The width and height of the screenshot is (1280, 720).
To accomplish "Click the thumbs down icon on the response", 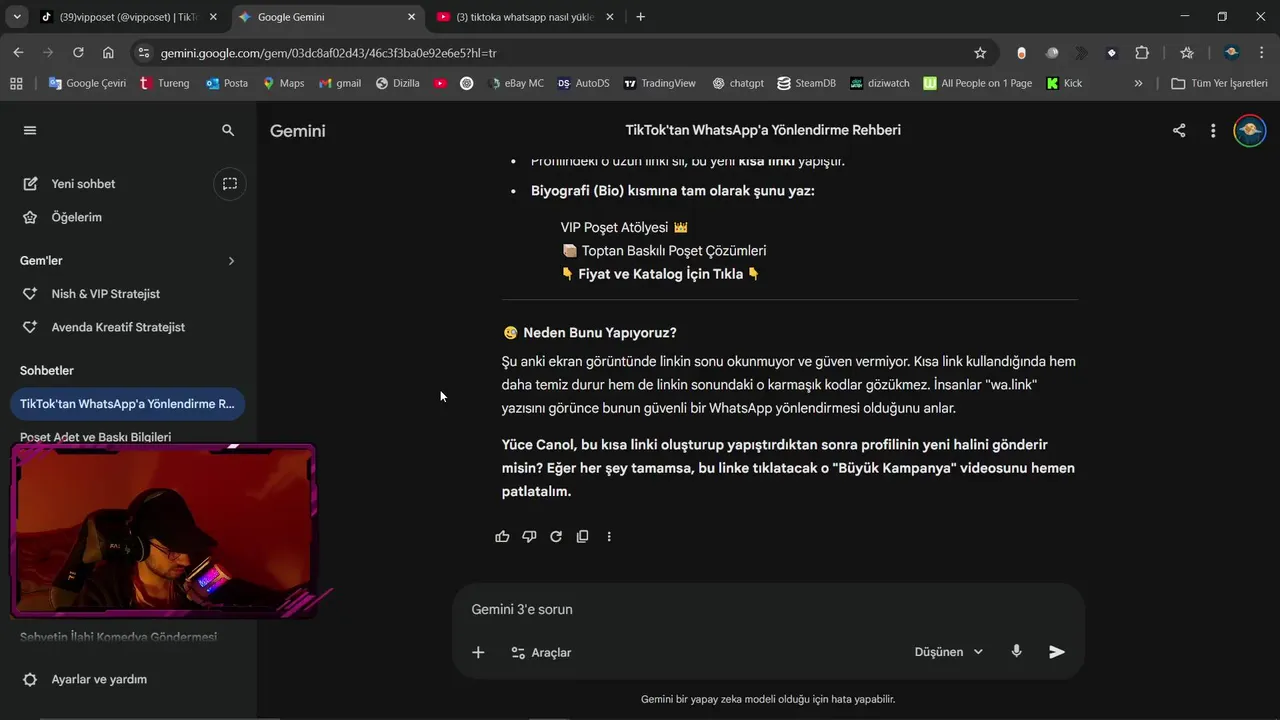I will point(529,537).
